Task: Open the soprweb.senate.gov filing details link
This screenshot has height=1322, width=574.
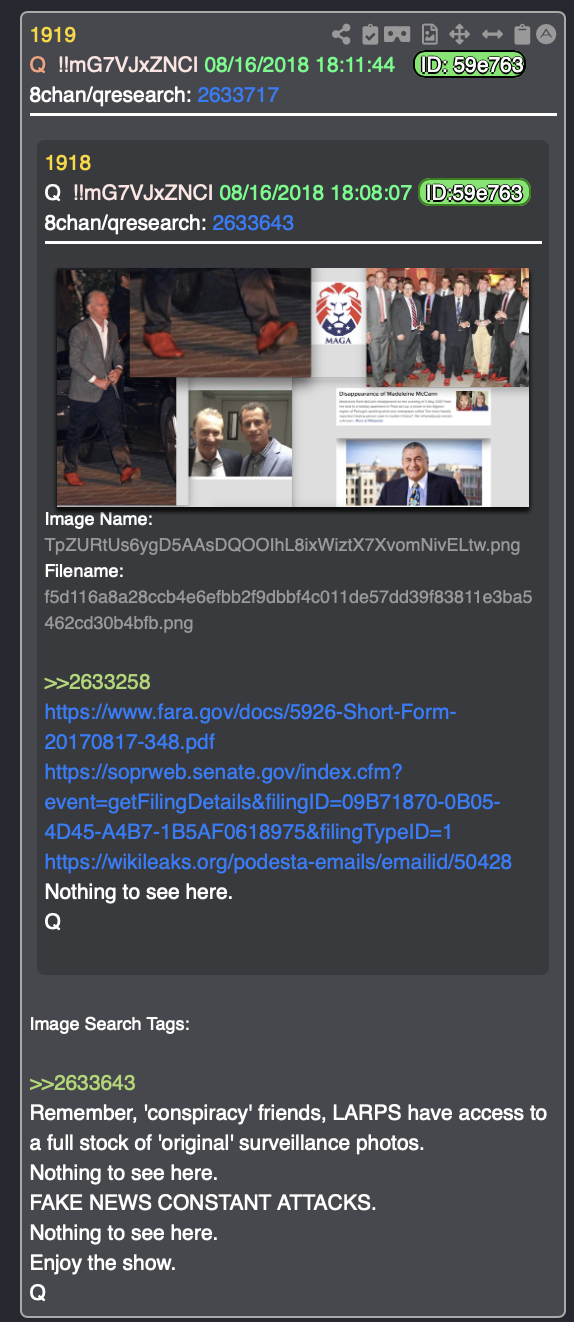Action: [x=272, y=802]
